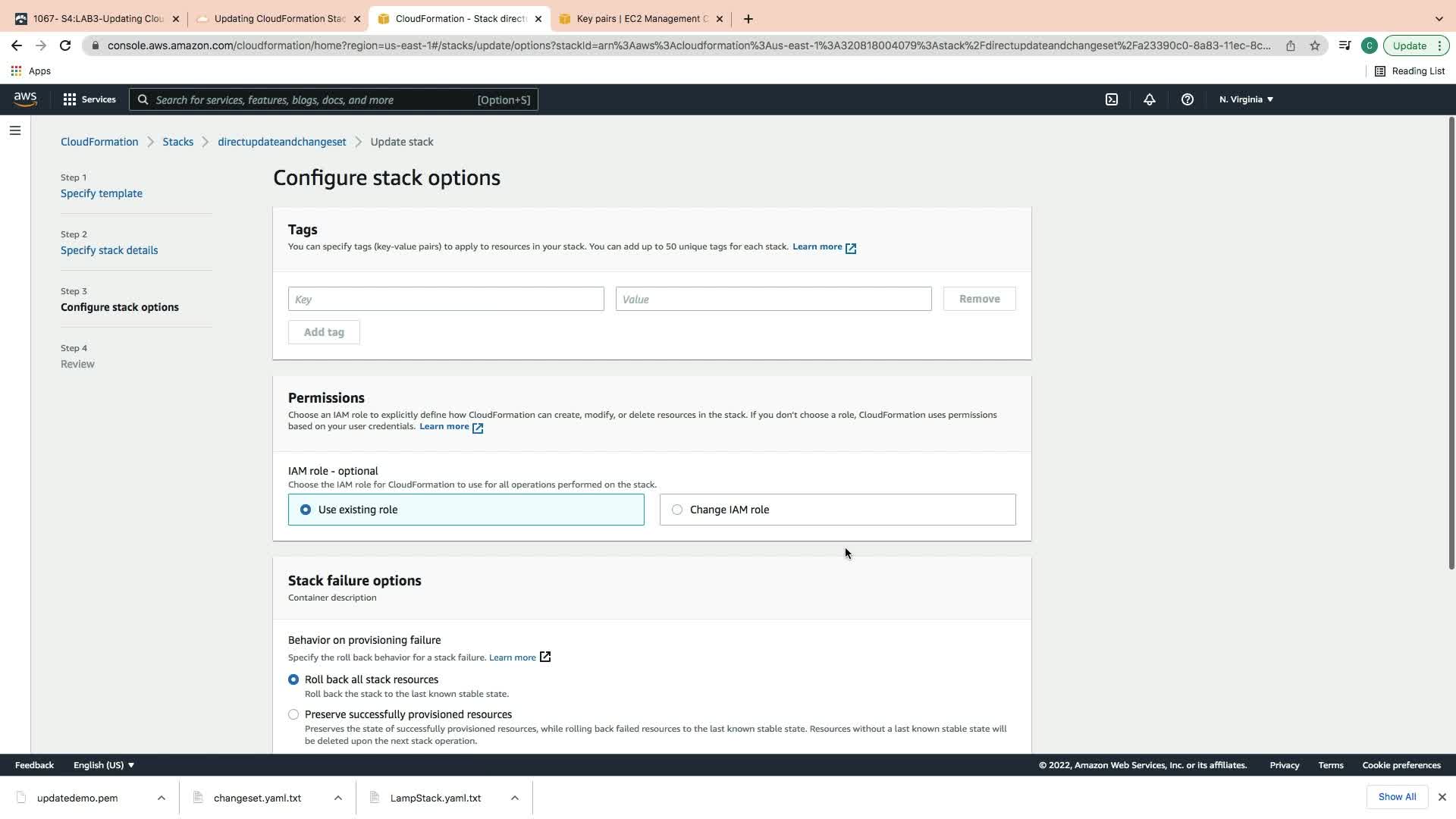
Task: Expand the N. Virginia region dropdown
Action: point(1246,99)
